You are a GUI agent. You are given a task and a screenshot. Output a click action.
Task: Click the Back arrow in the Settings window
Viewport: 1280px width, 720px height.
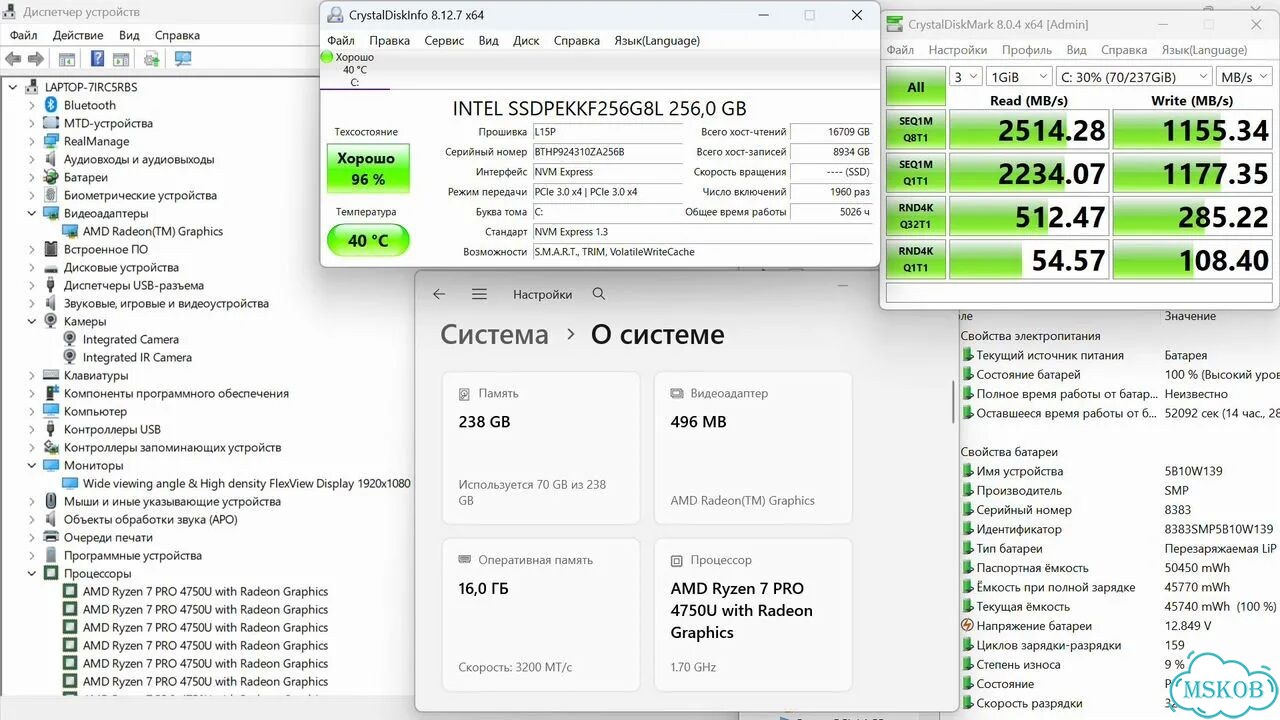(439, 294)
